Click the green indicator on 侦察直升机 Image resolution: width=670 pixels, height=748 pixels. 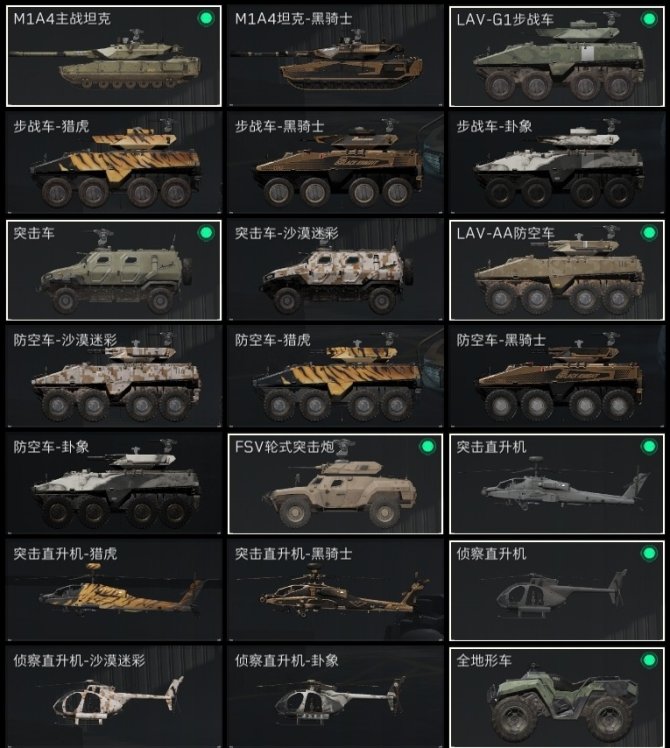pos(649,553)
